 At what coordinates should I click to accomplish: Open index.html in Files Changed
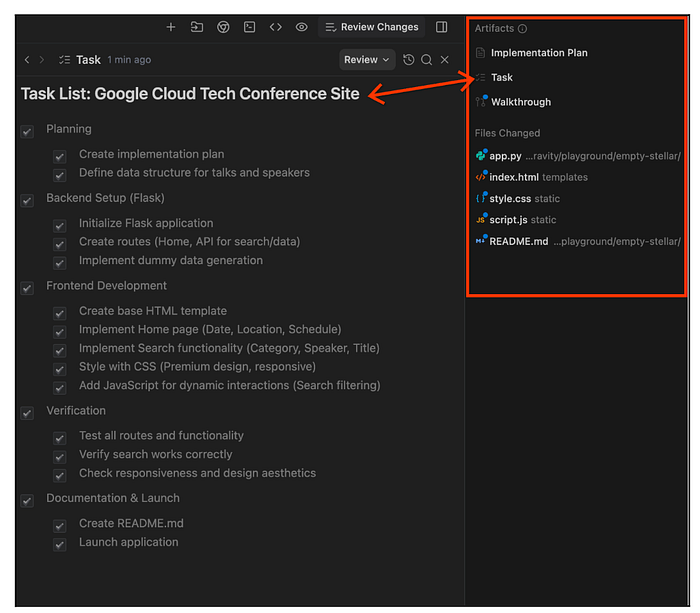(531, 177)
